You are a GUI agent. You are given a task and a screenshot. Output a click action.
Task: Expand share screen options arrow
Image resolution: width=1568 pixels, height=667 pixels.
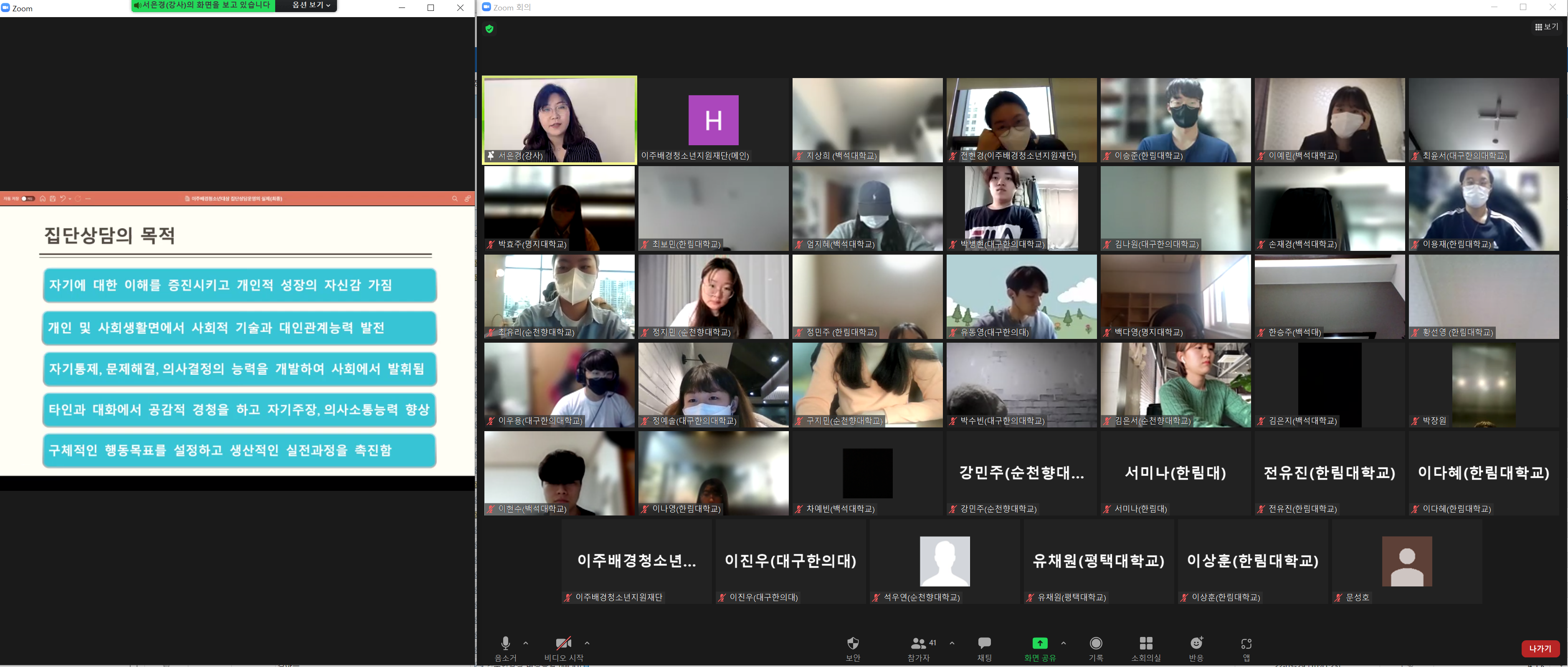click(1064, 643)
